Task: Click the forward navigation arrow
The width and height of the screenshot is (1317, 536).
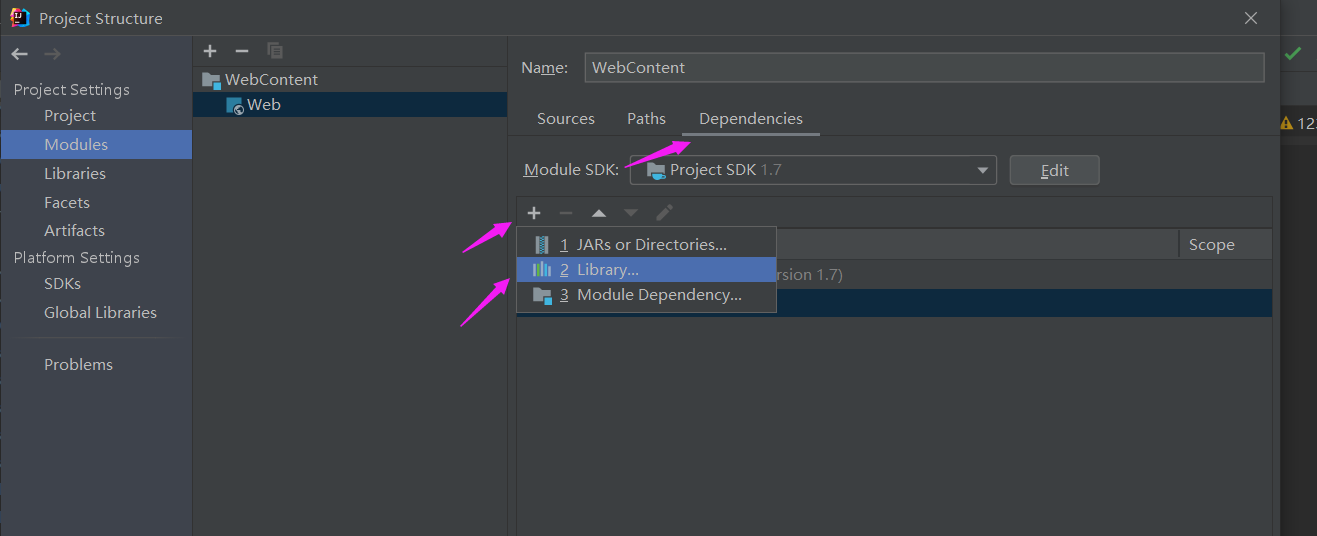Action: [52, 54]
